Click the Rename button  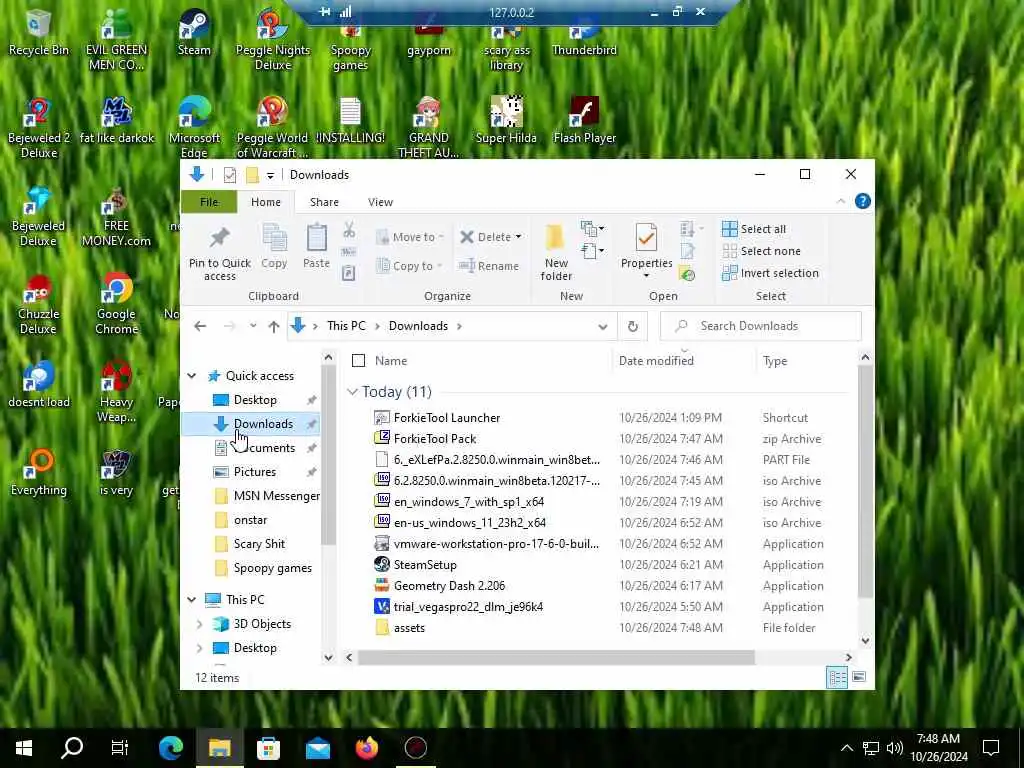[488, 266]
